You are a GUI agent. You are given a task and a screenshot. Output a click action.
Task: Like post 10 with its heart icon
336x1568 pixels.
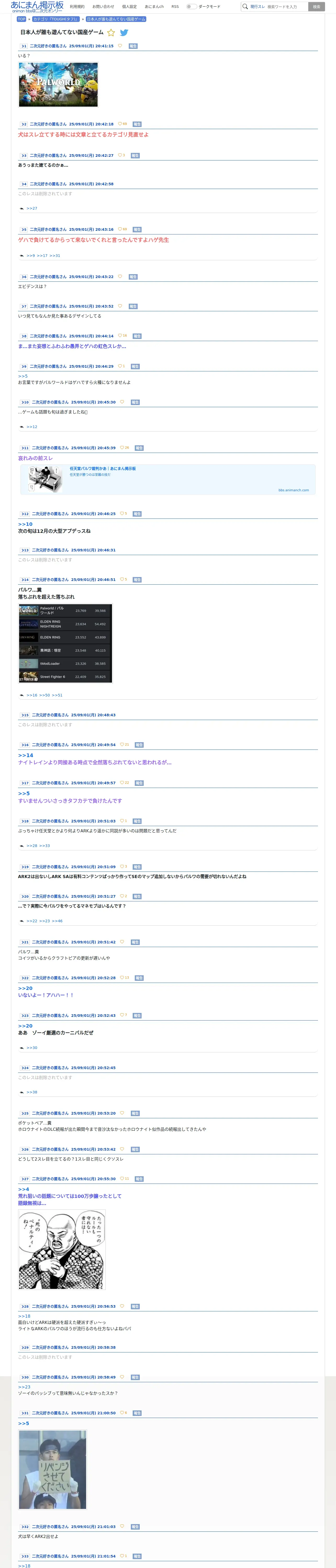click(x=122, y=402)
